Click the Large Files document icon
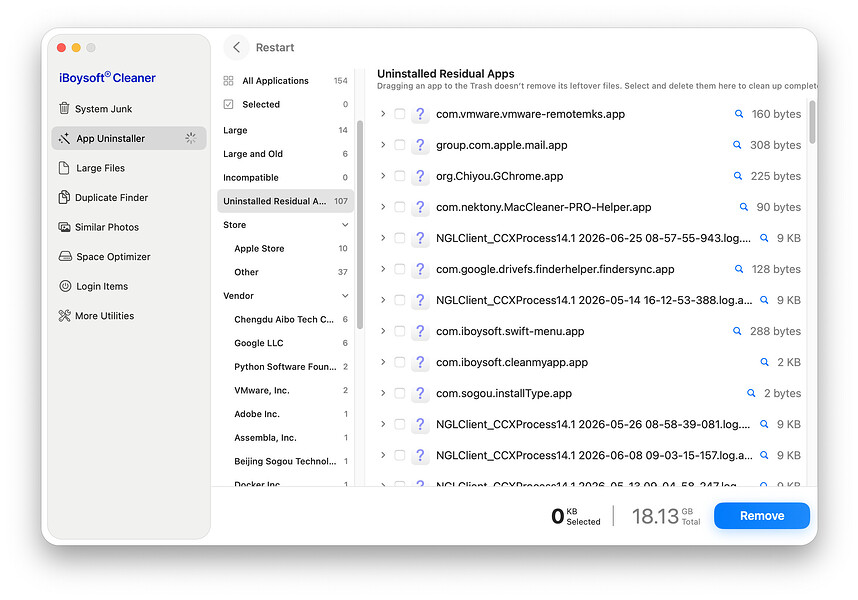 (x=64, y=168)
